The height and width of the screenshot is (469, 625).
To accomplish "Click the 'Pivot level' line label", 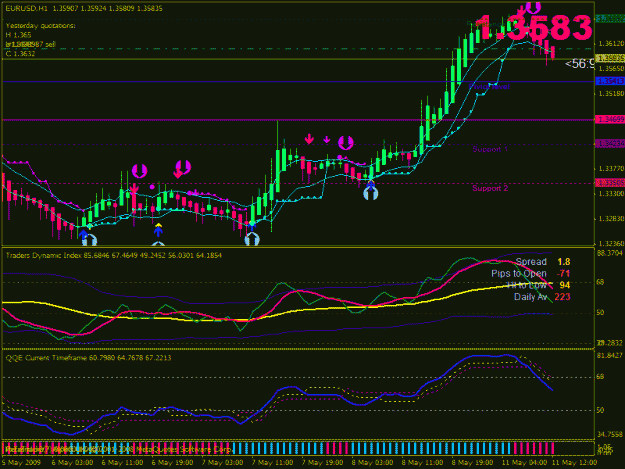I will pos(489,86).
